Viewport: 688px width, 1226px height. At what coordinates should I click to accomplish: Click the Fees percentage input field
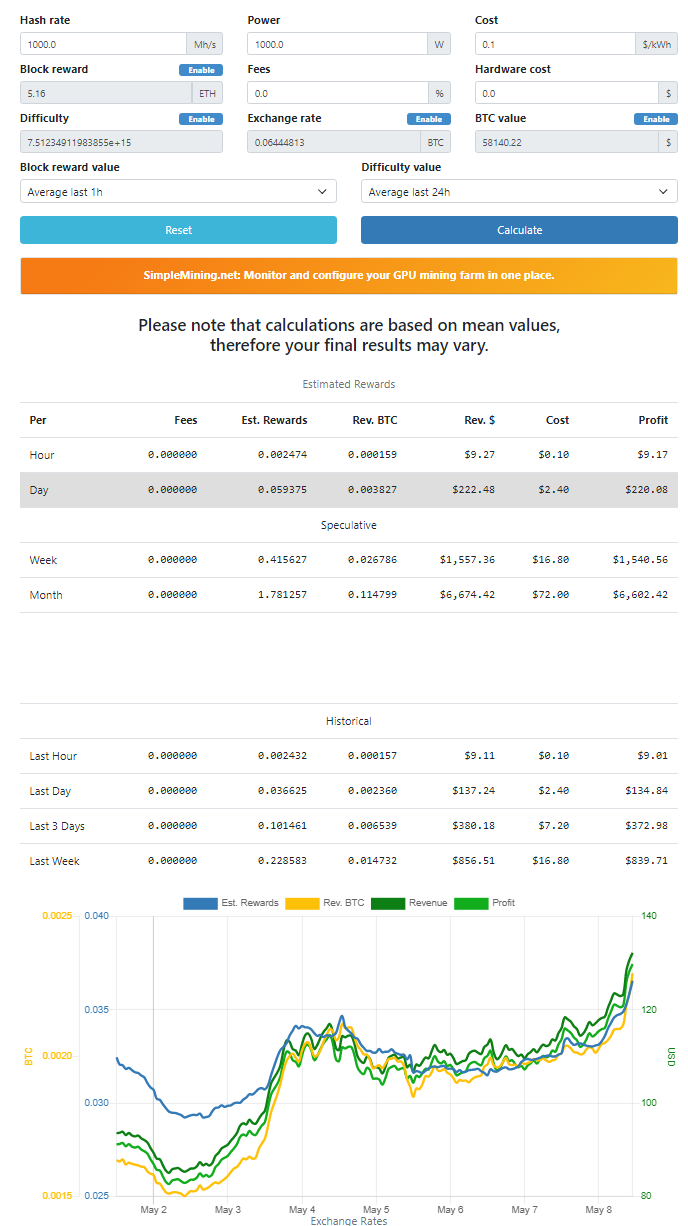338,93
